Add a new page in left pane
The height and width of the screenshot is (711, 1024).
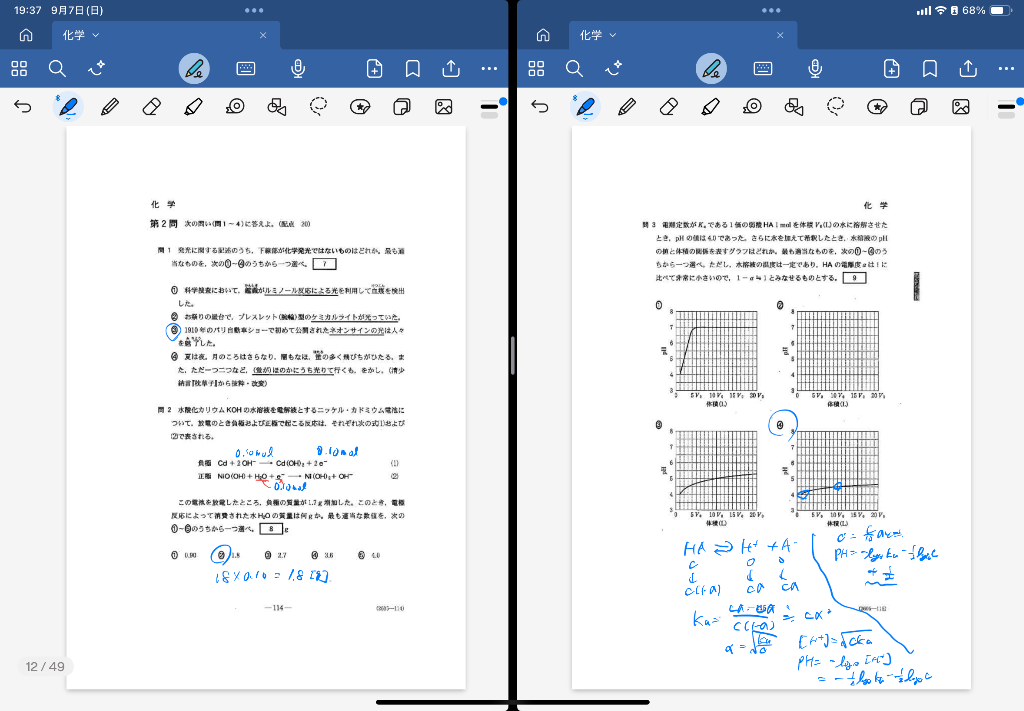pyautogui.click(x=374, y=68)
